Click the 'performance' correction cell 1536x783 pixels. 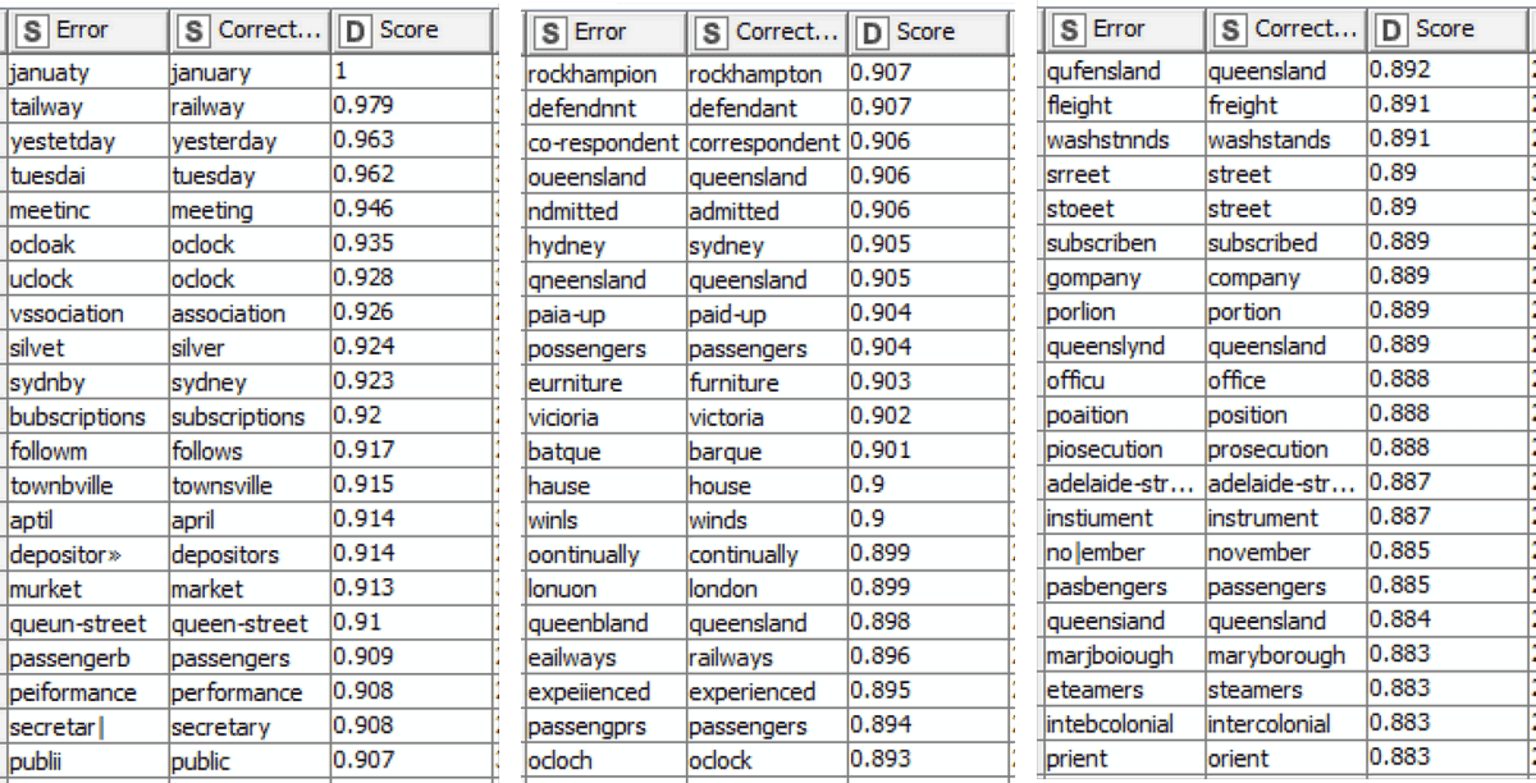(249, 692)
